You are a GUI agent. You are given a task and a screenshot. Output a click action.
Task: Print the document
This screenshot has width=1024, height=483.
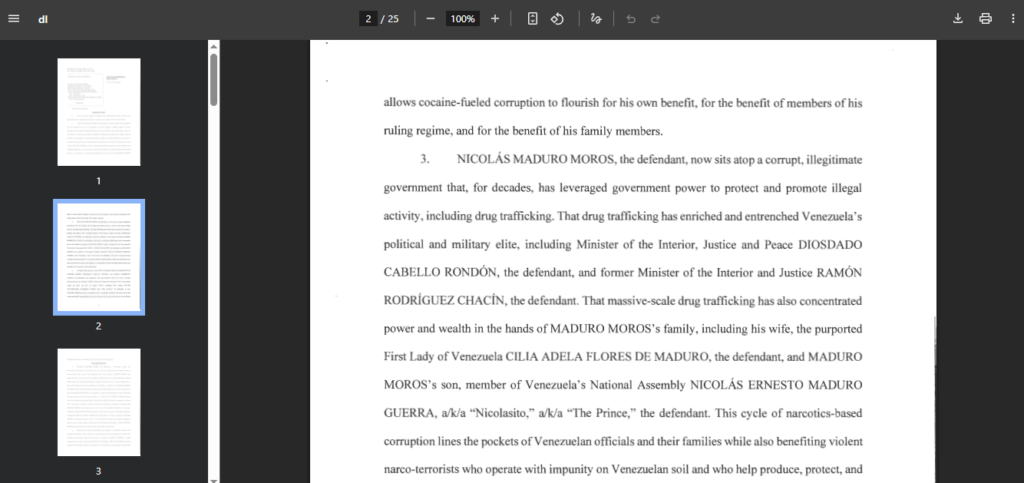pyautogui.click(x=985, y=19)
